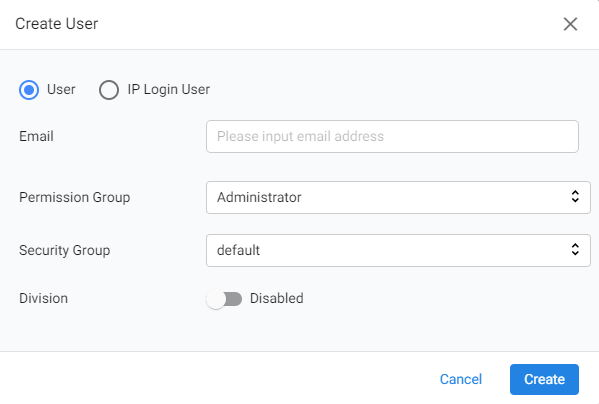Click the up-down arrows of Security Group
599x404 pixels.
[575, 250]
